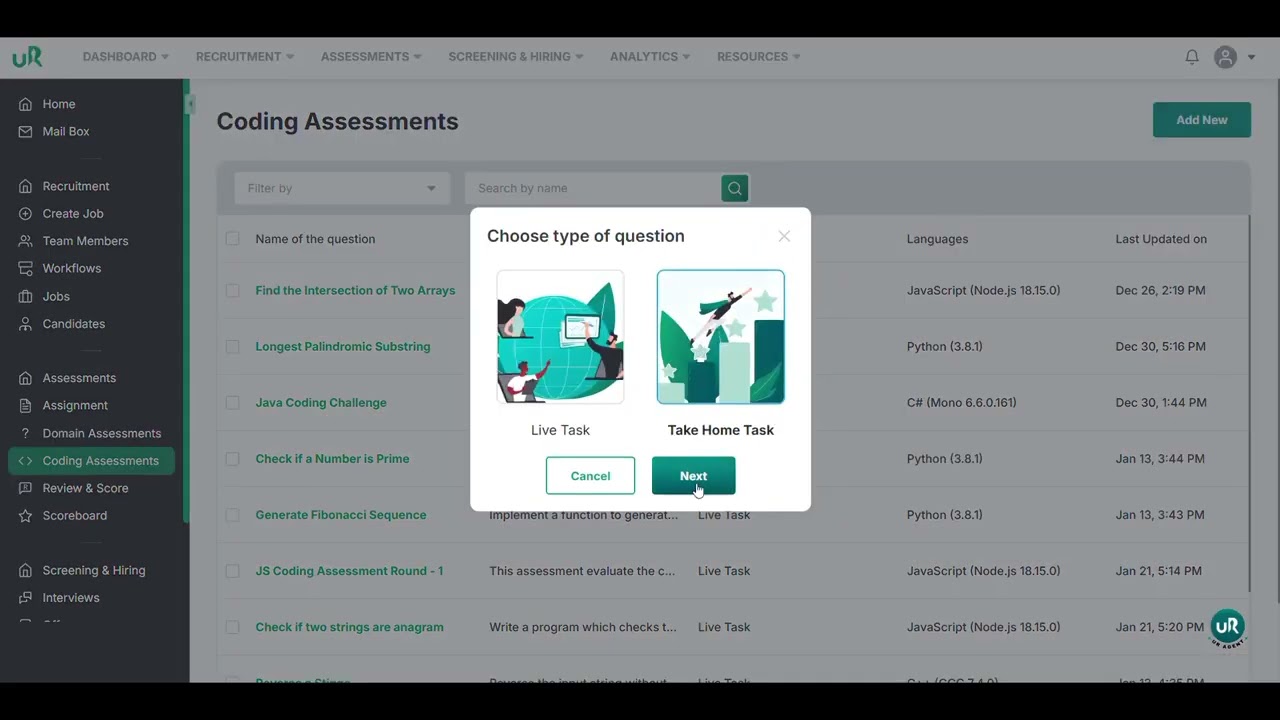Click the uR logo in top bar
1280x720 pixels.
[27, 57]
